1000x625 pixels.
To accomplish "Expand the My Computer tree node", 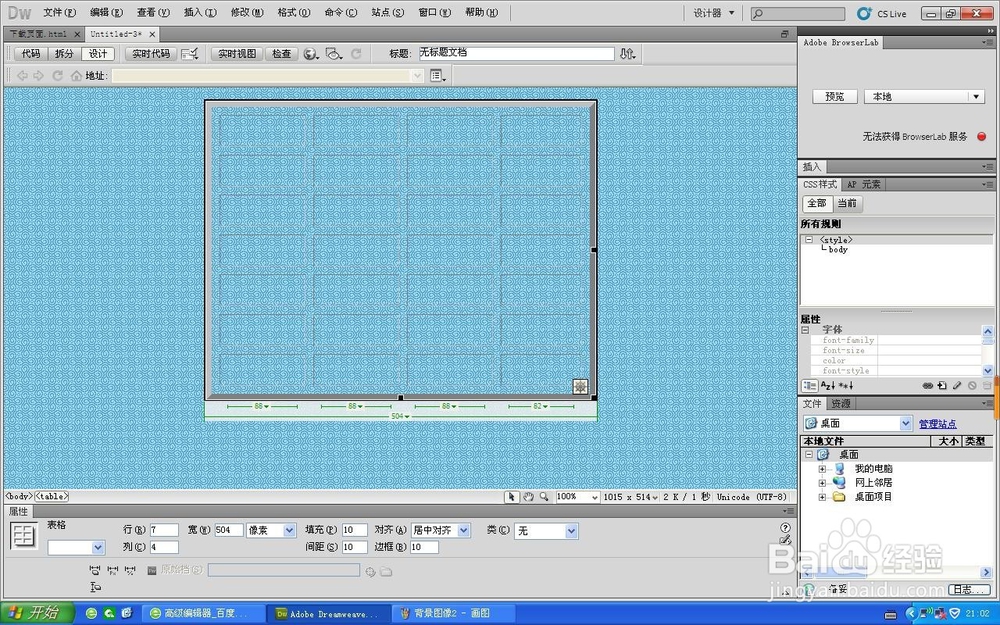I will tap(822, 469).
